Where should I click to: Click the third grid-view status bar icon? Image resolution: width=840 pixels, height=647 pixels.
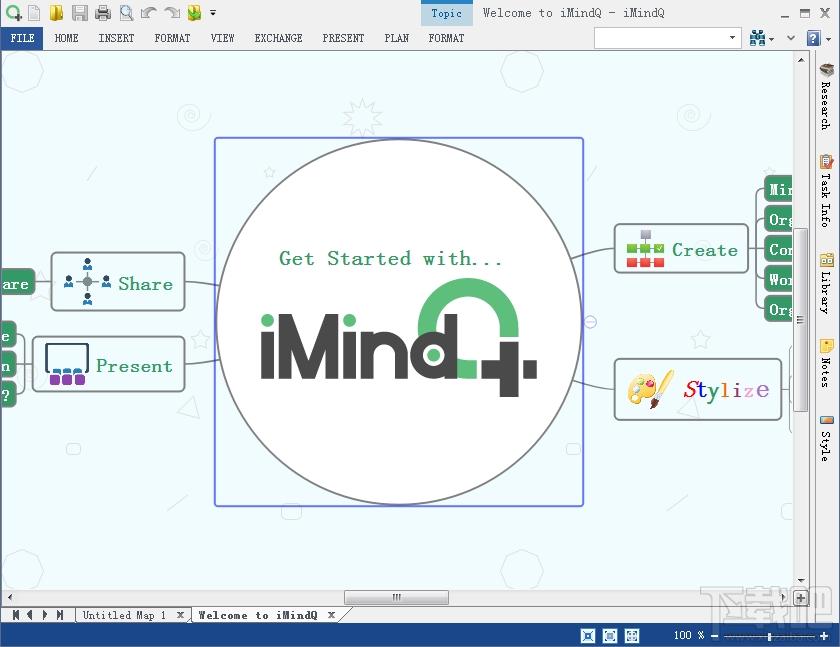(632, 636)
